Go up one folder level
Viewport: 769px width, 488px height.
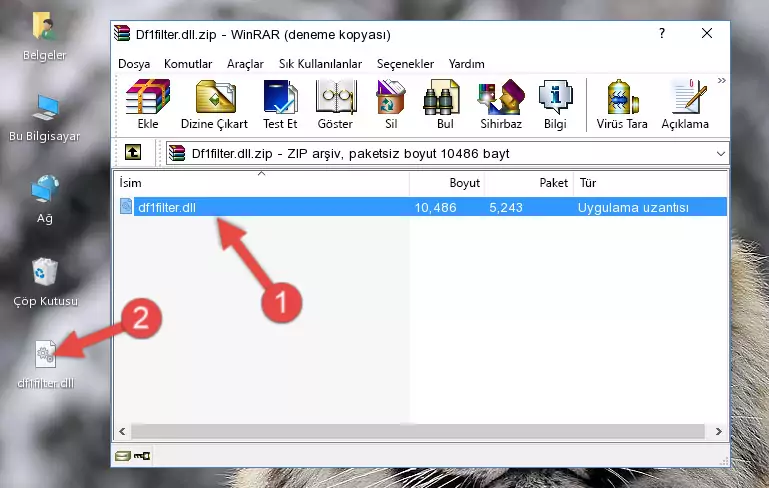pos(133,153)
